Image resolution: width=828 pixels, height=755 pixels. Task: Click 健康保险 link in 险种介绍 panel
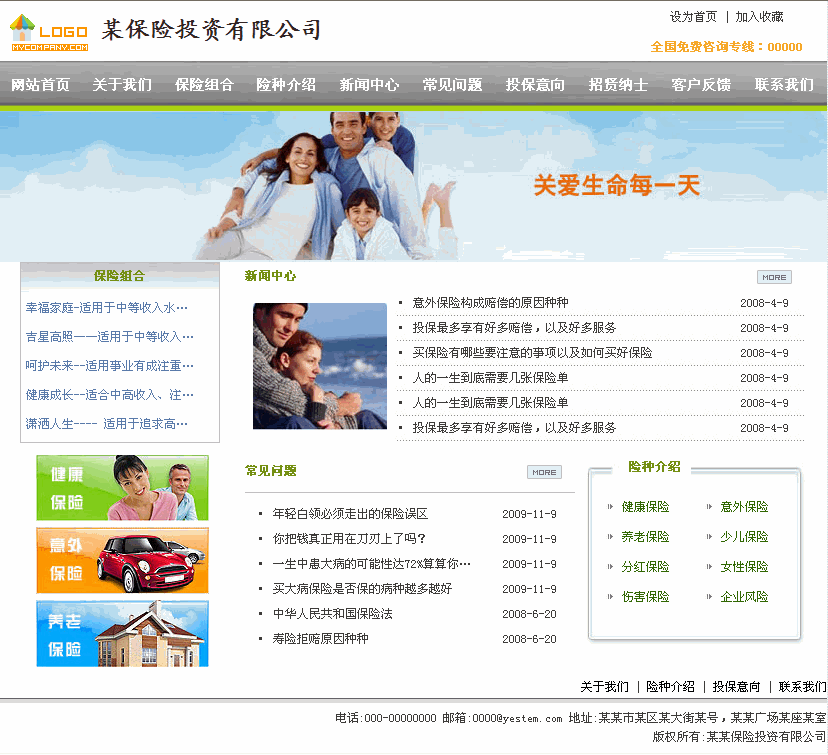pos(645,507)
